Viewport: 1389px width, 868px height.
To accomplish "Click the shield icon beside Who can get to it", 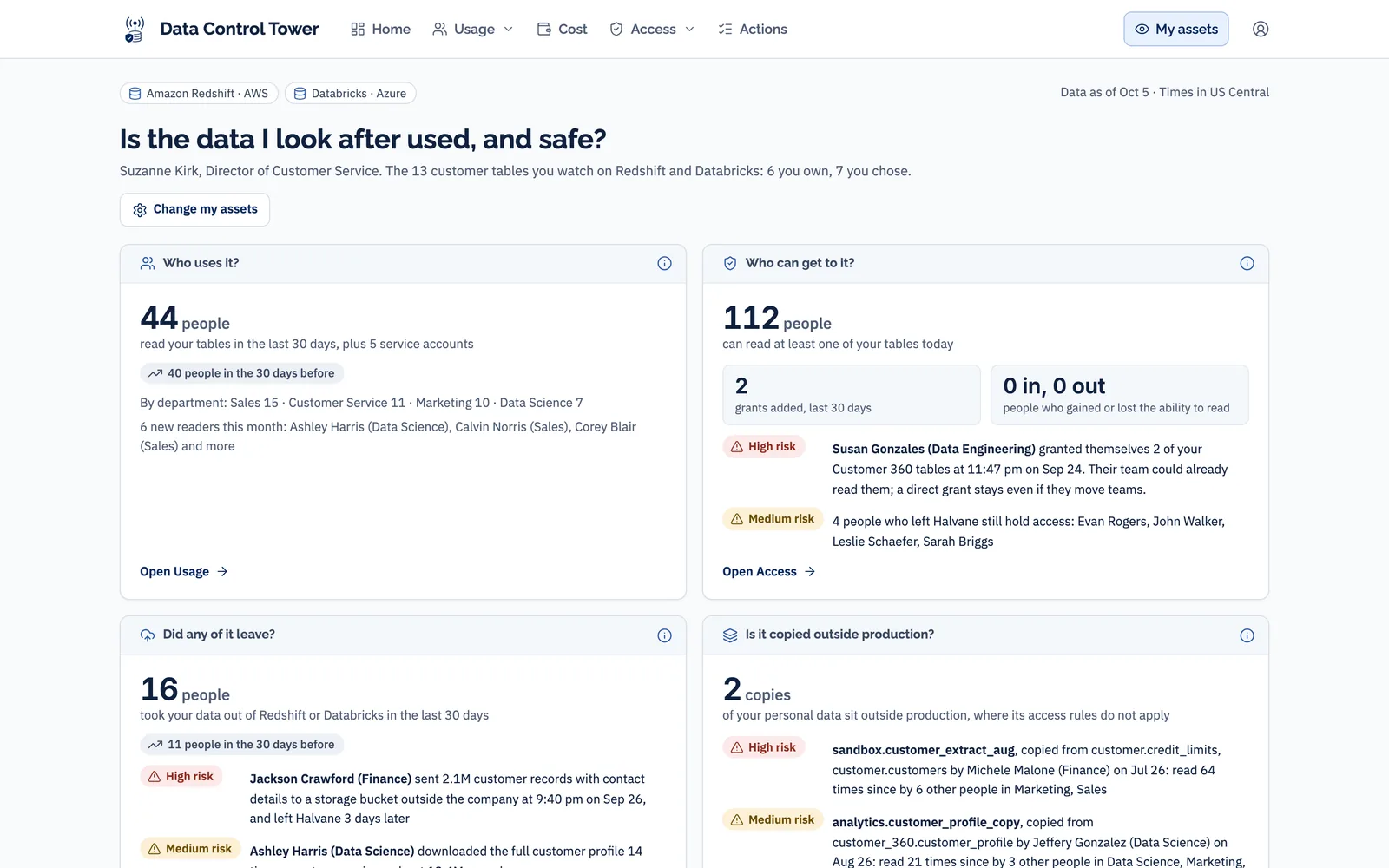I will 730,263.
